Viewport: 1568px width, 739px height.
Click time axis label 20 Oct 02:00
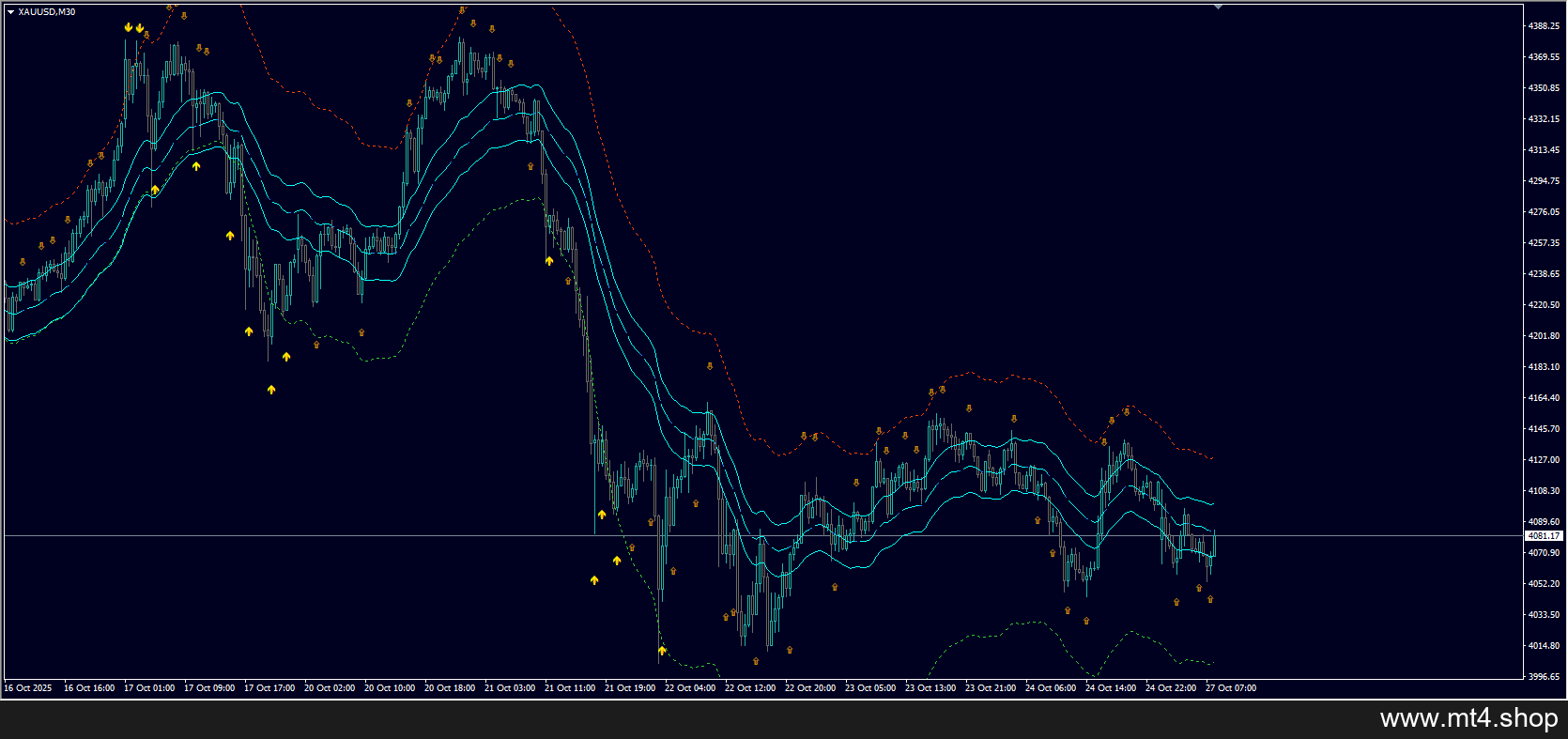tap(330, 688)
